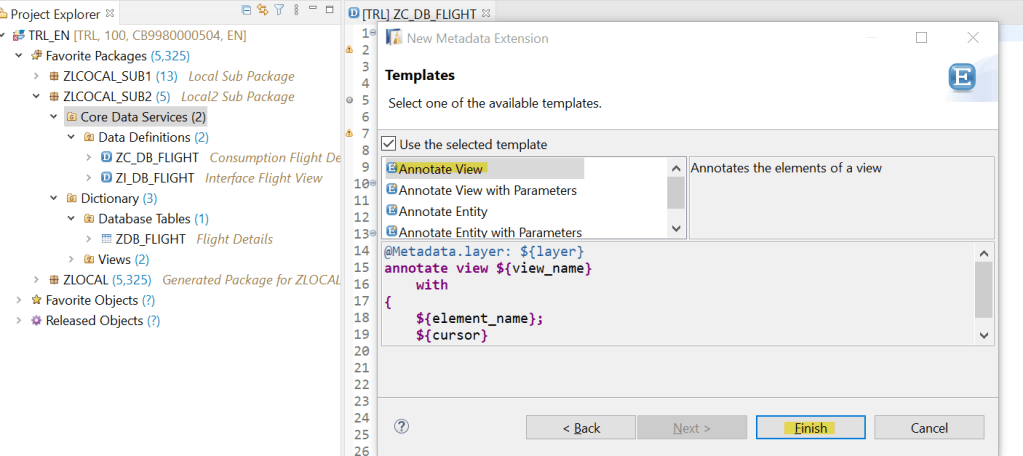Click the ZI_DB_FLIGHT data definition icon

107,178
